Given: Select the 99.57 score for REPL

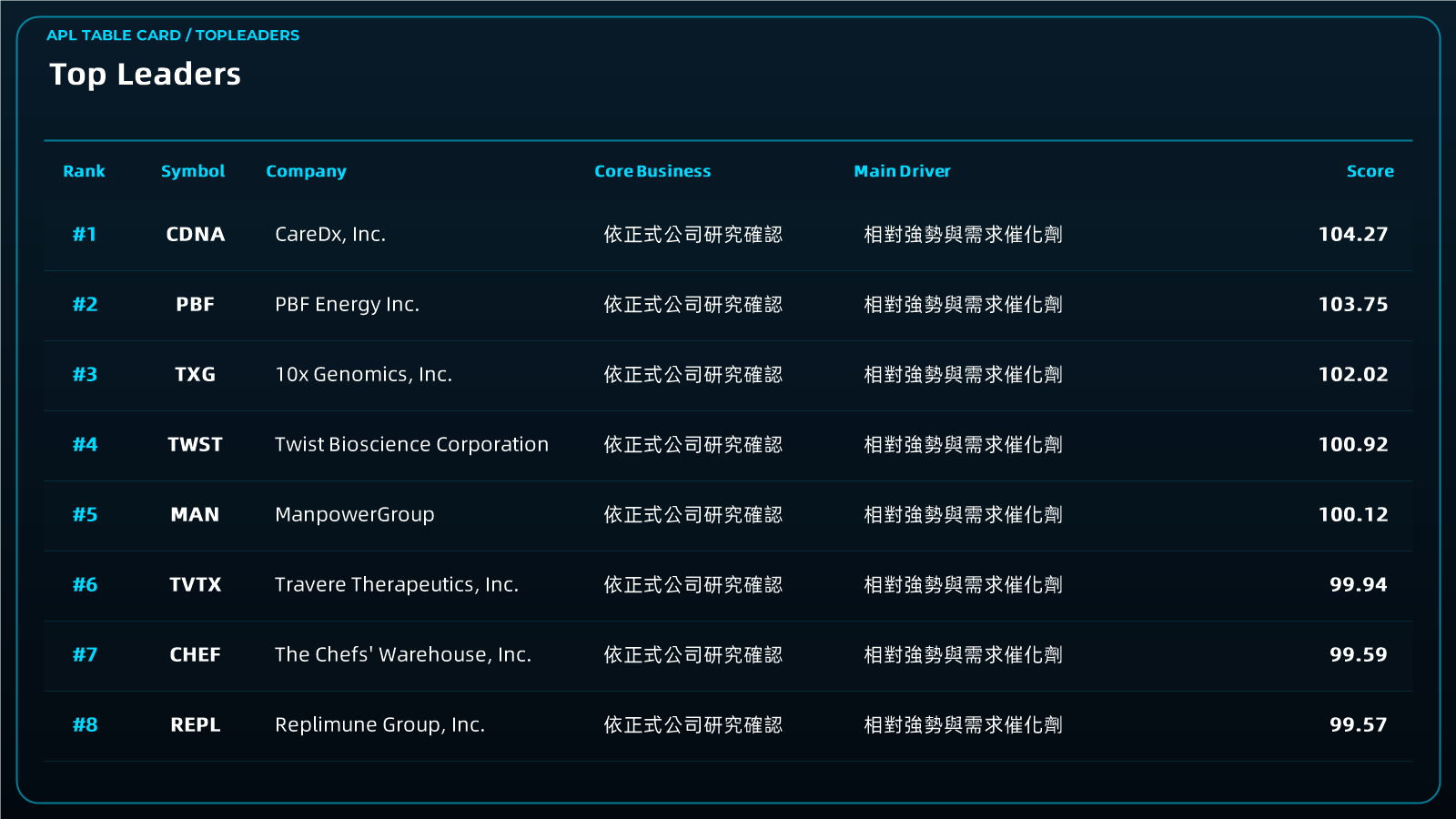Looking at the screenshot, I should [1358, 724].
